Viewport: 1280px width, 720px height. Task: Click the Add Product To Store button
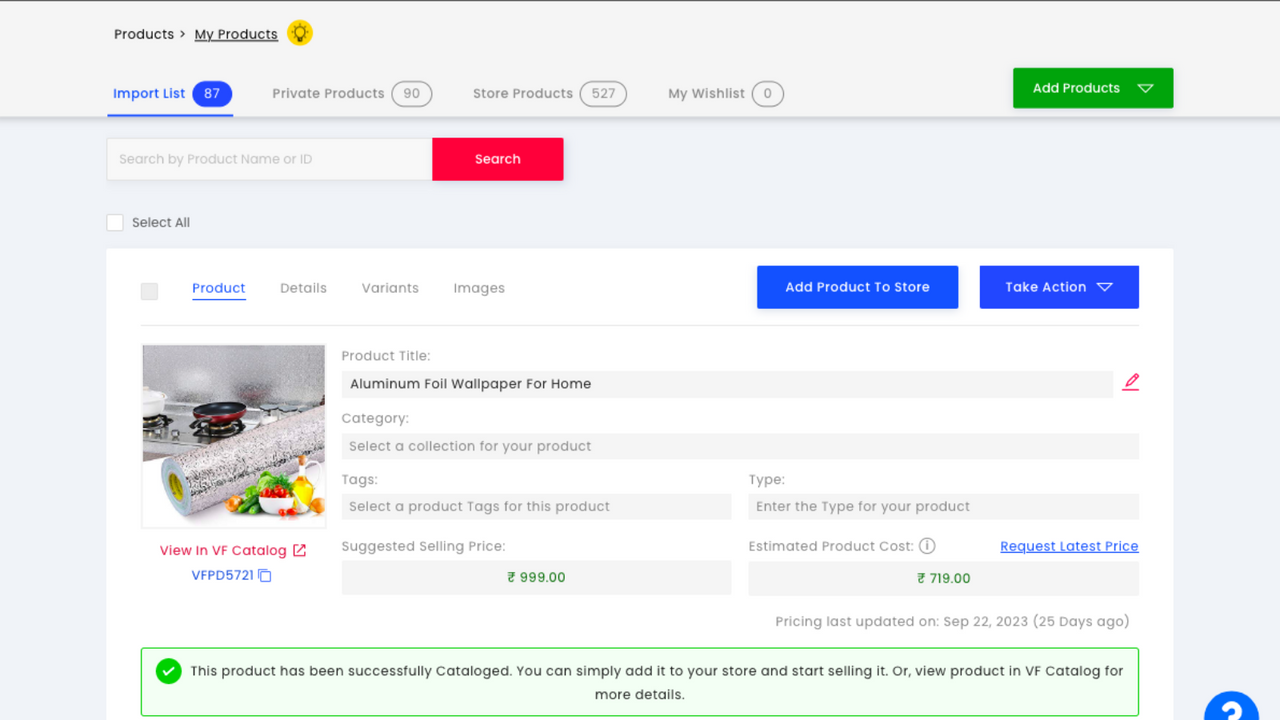[857, 287]
